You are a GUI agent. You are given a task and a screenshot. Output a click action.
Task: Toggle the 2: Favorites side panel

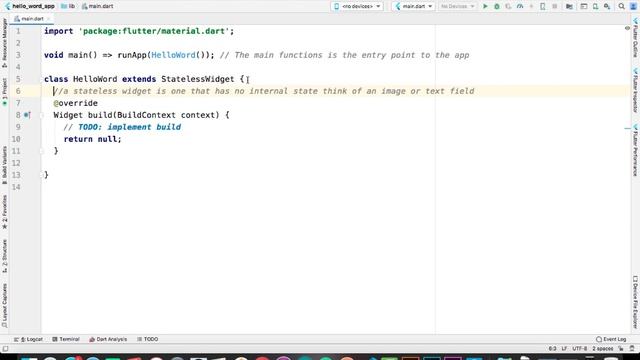[x=4, y=212]
